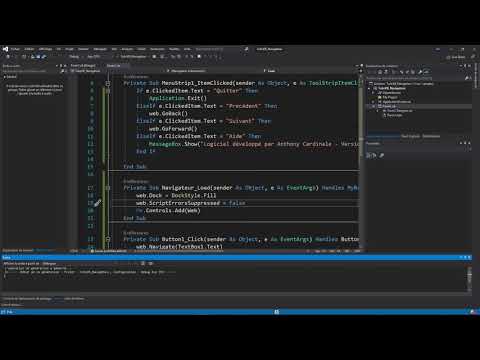The image size is (480, 360).
Task: Click the Solution Explorer Home icon
Action: (380, 72)
